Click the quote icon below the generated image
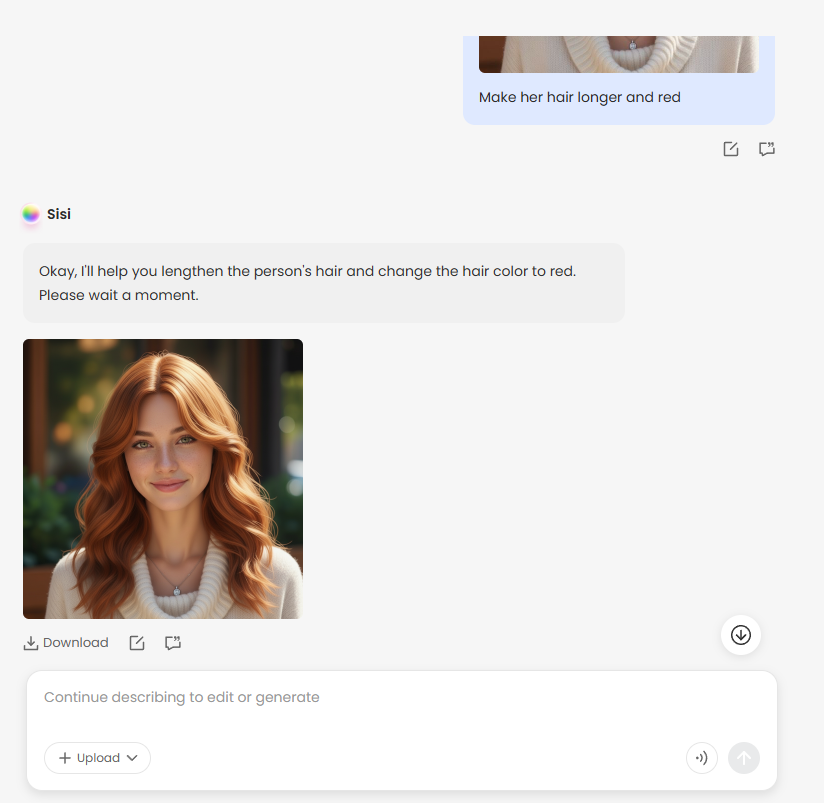 (173, 643)
